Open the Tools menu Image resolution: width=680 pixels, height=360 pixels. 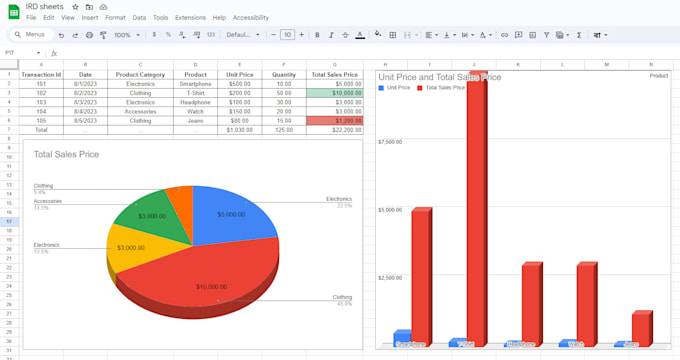tap(160, 18)
